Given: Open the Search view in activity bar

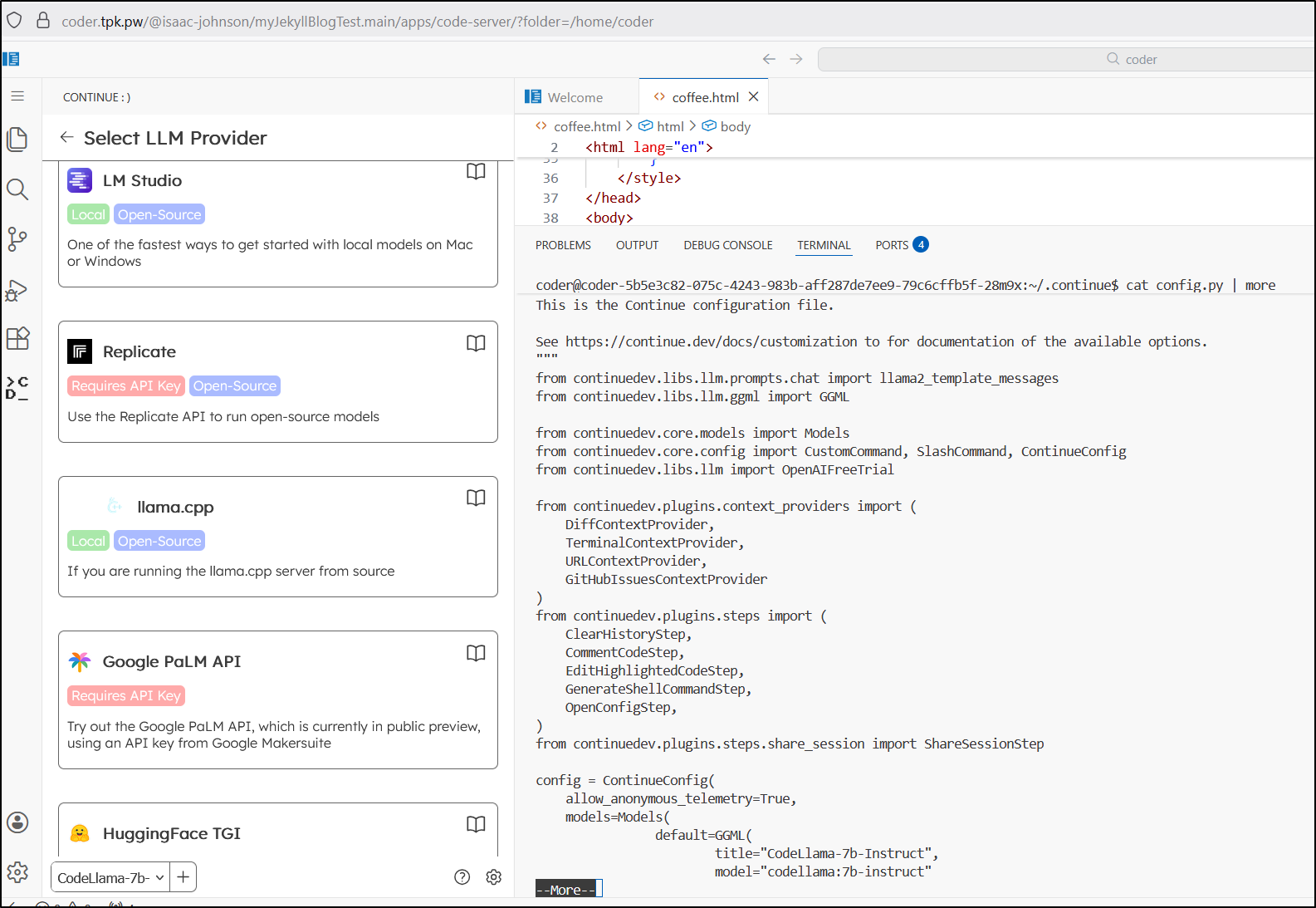Looking at the screenshot, I should point(17,189).
